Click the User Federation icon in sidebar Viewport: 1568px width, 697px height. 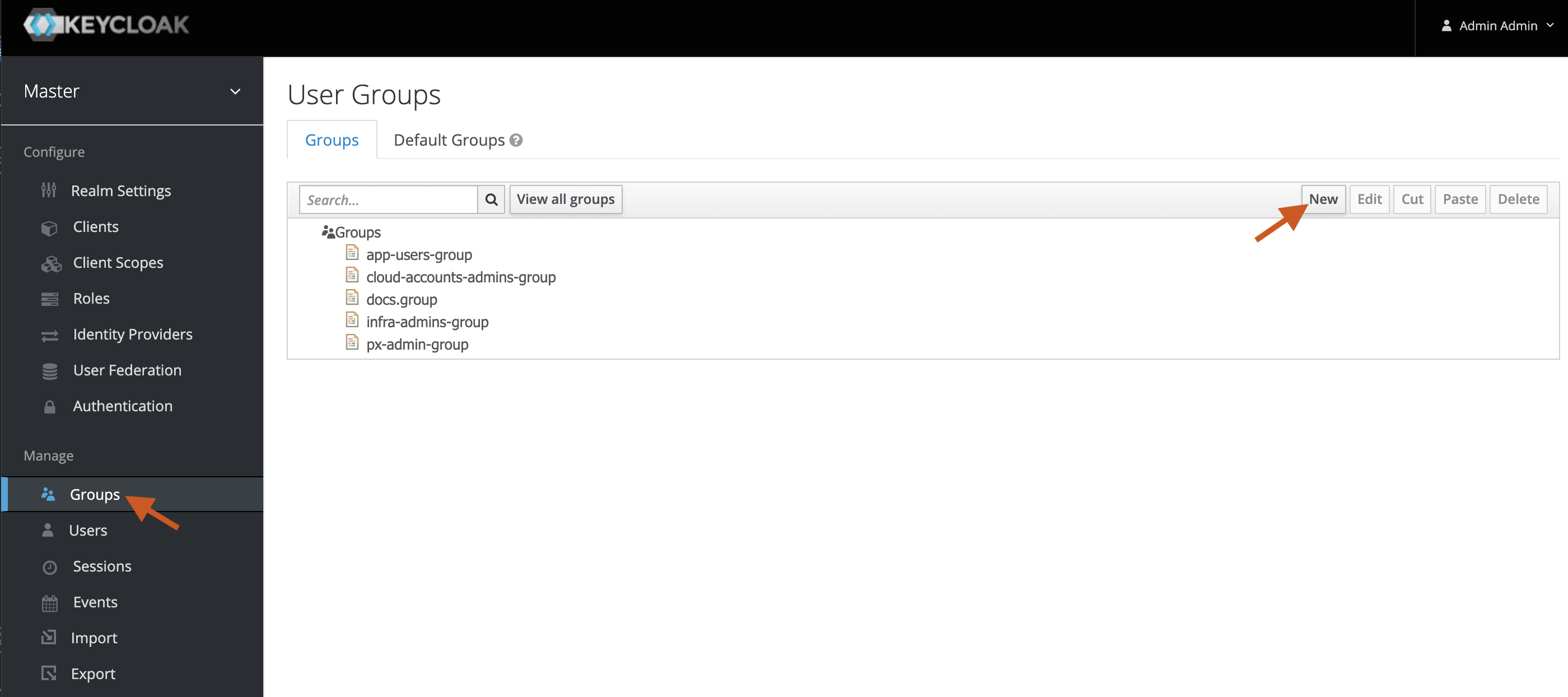tap(49, 370)
